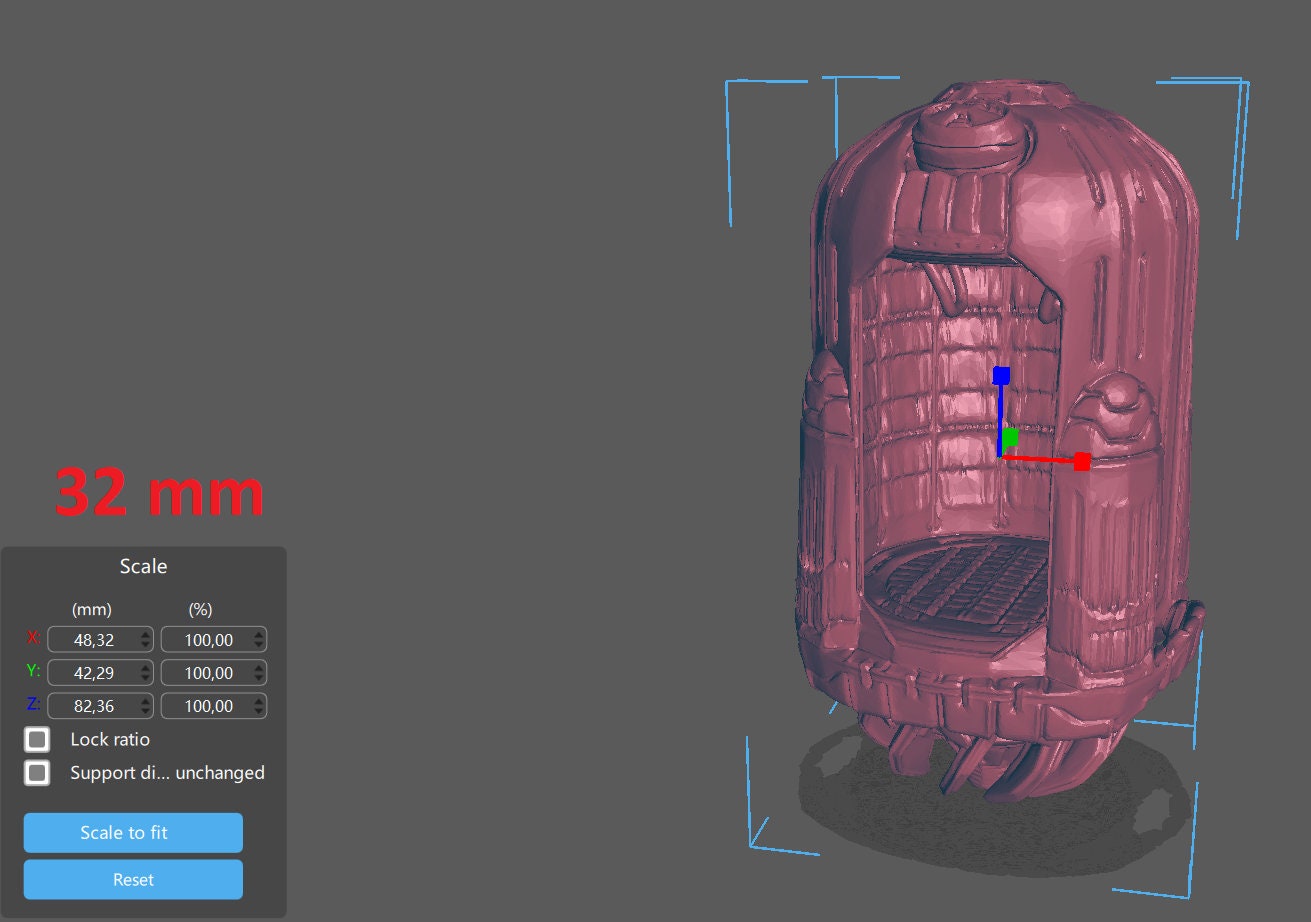Enable the Lock ratio checkbox
This screenshot has height=922, width=1311.
(x=37, y=740)
